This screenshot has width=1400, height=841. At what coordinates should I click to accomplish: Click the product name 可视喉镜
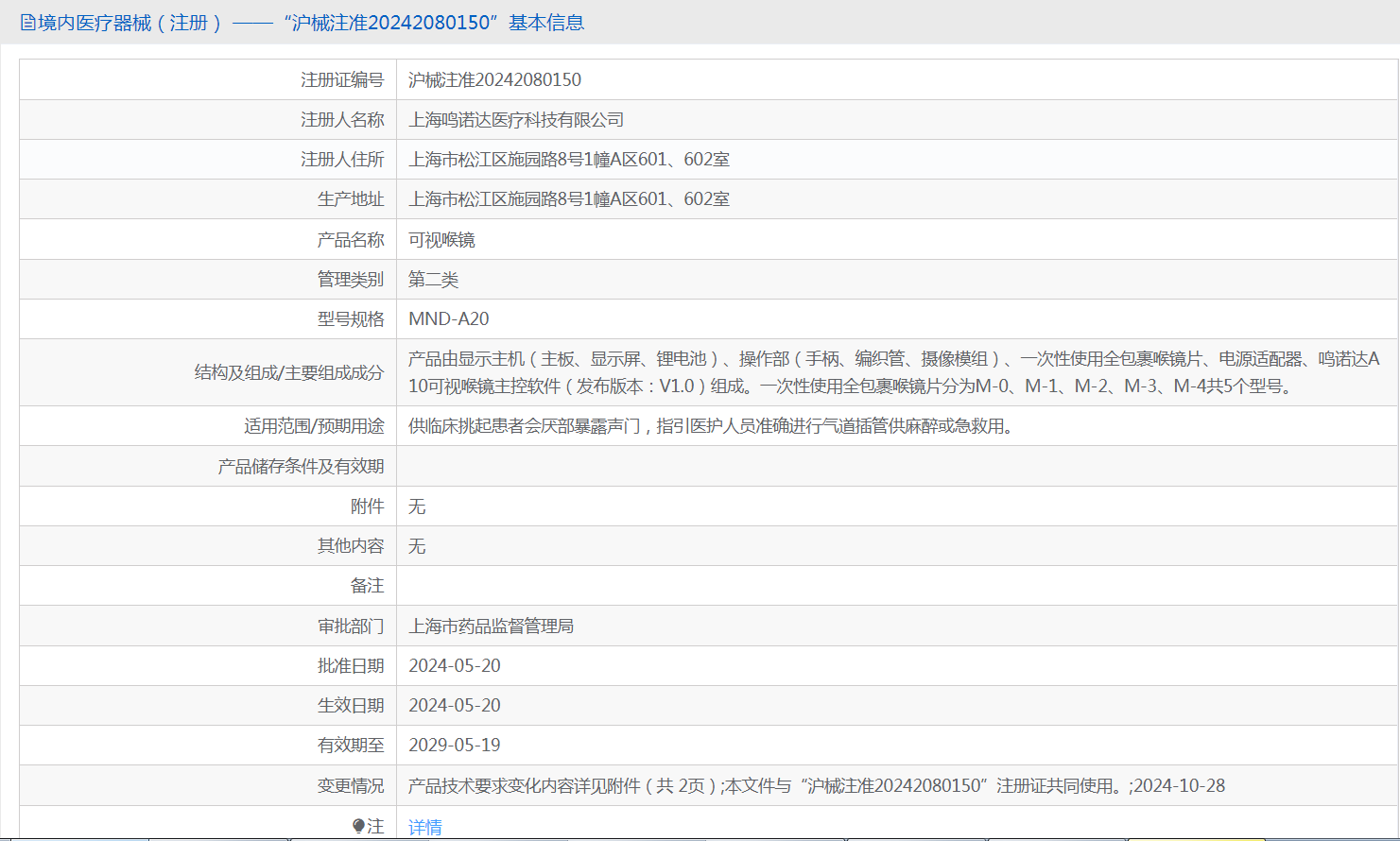[x=441, y=240]
